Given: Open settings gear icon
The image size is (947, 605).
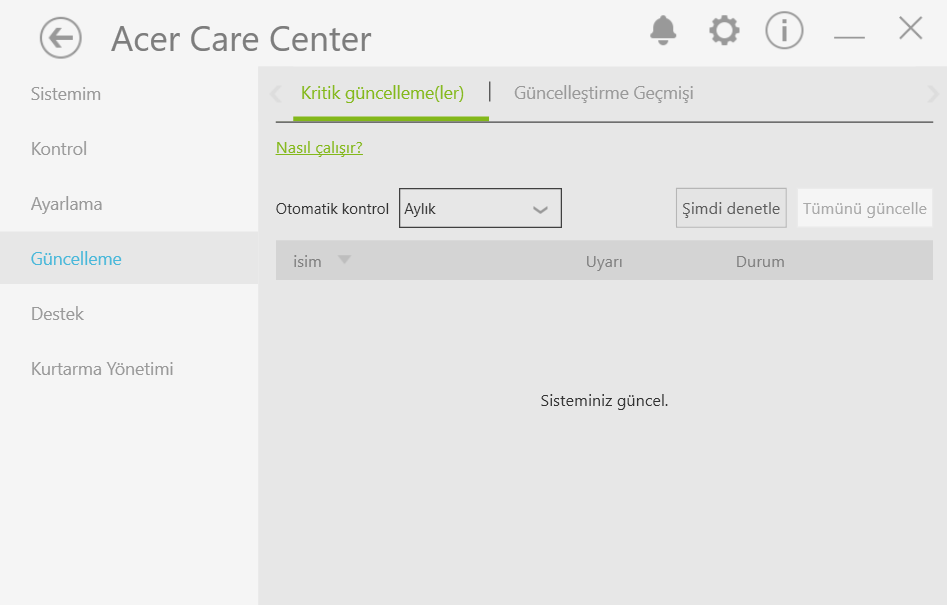Looking at the screenshot, I should coord(724,30).
